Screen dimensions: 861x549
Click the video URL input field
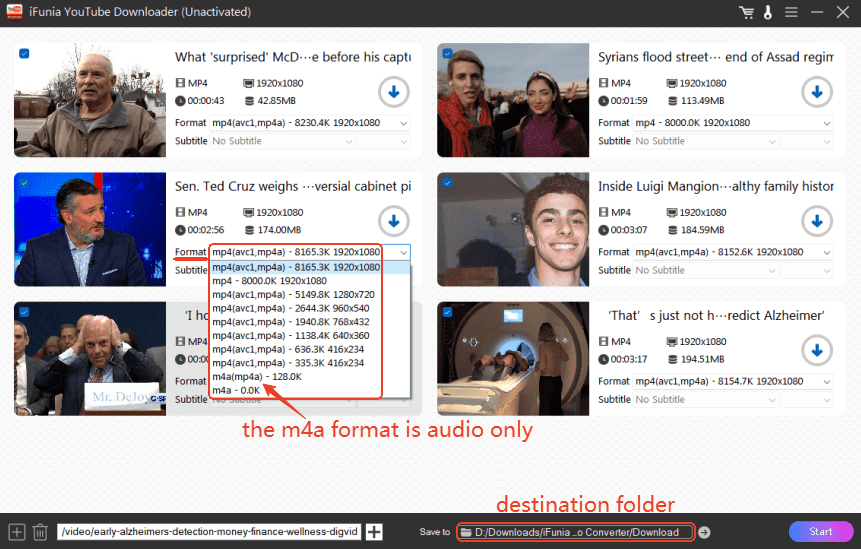click(208, 532)
